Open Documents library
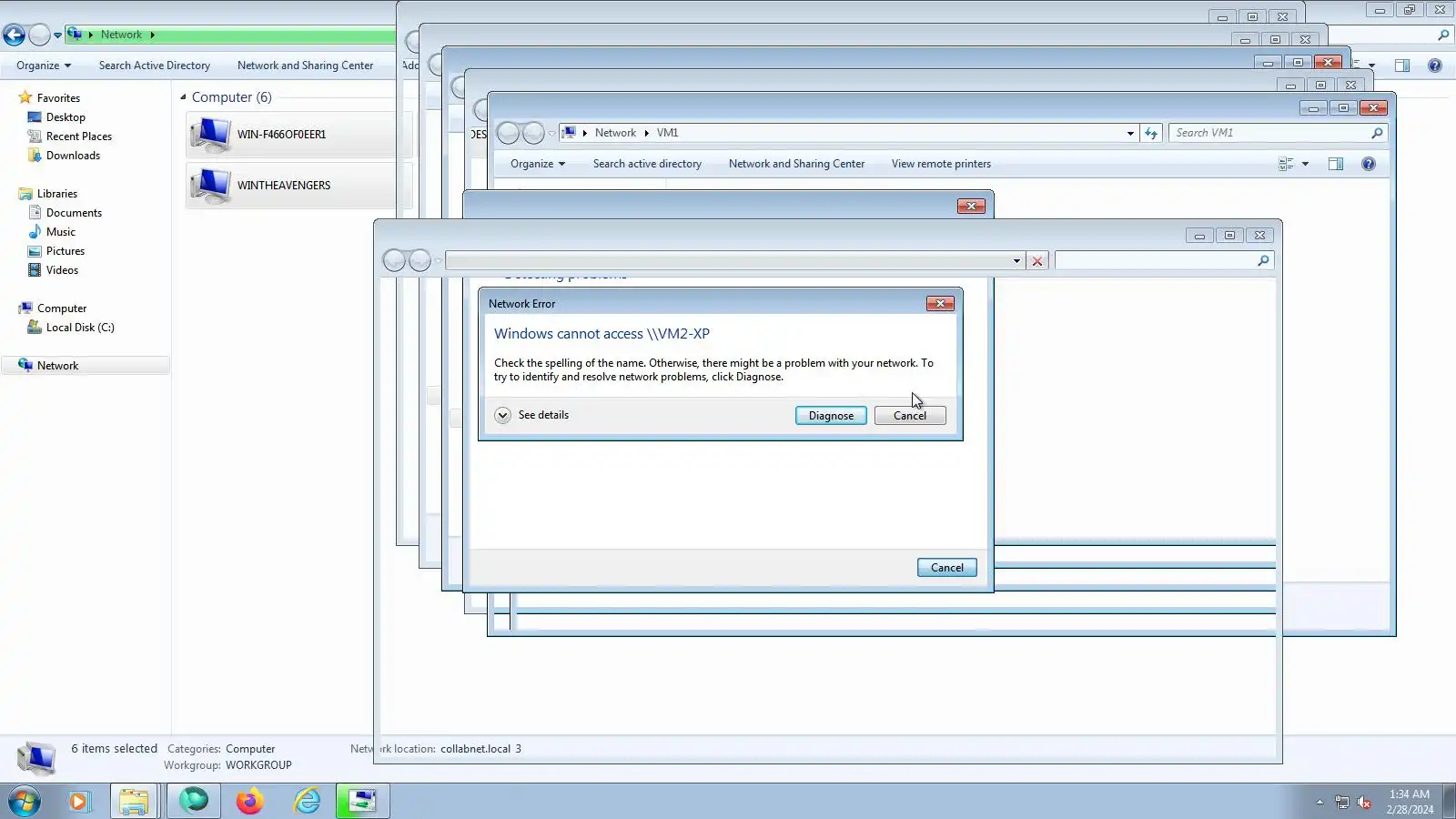 tap(74, 213)
